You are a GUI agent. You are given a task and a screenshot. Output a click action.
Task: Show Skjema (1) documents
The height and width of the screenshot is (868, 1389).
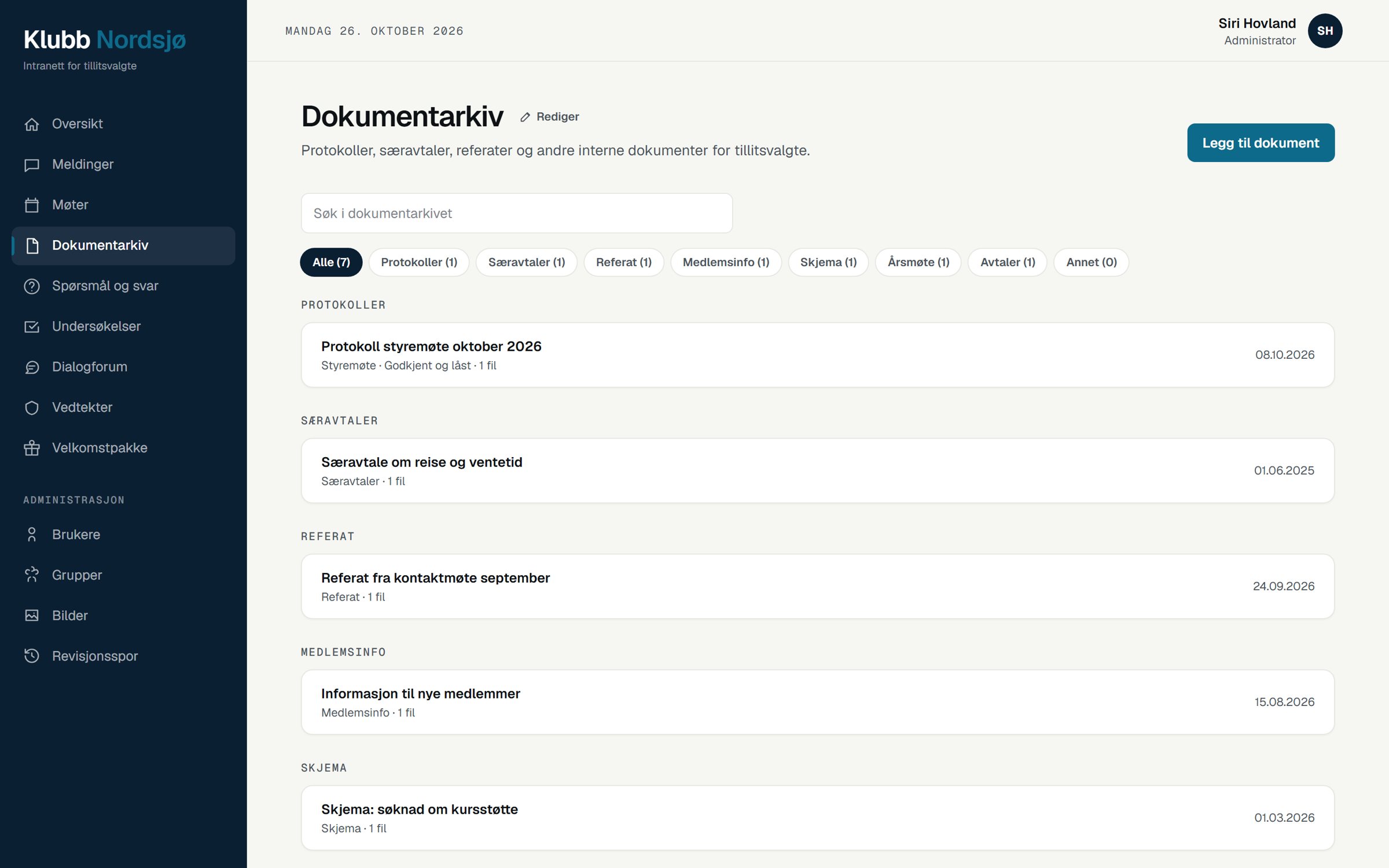coord(828,262)
